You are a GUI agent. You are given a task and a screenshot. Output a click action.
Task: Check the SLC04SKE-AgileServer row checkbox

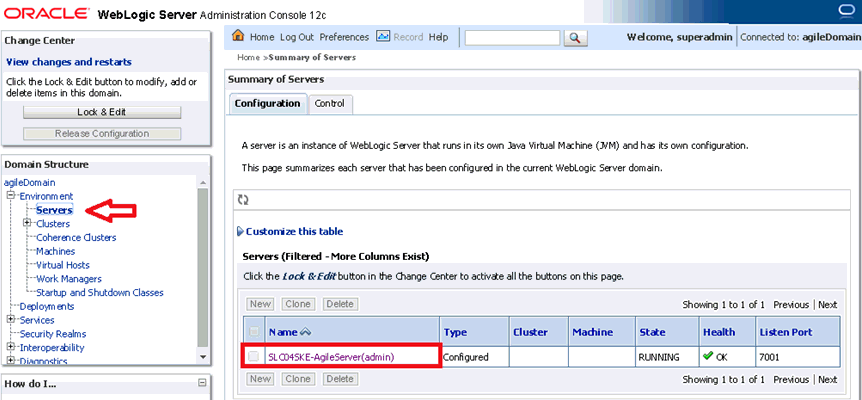253,357
